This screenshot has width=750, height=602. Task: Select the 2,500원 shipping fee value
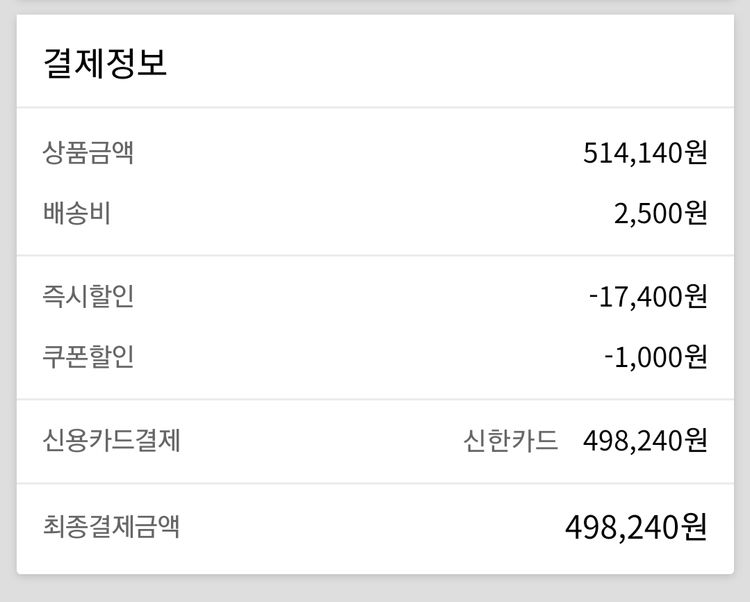pos(660,213)
